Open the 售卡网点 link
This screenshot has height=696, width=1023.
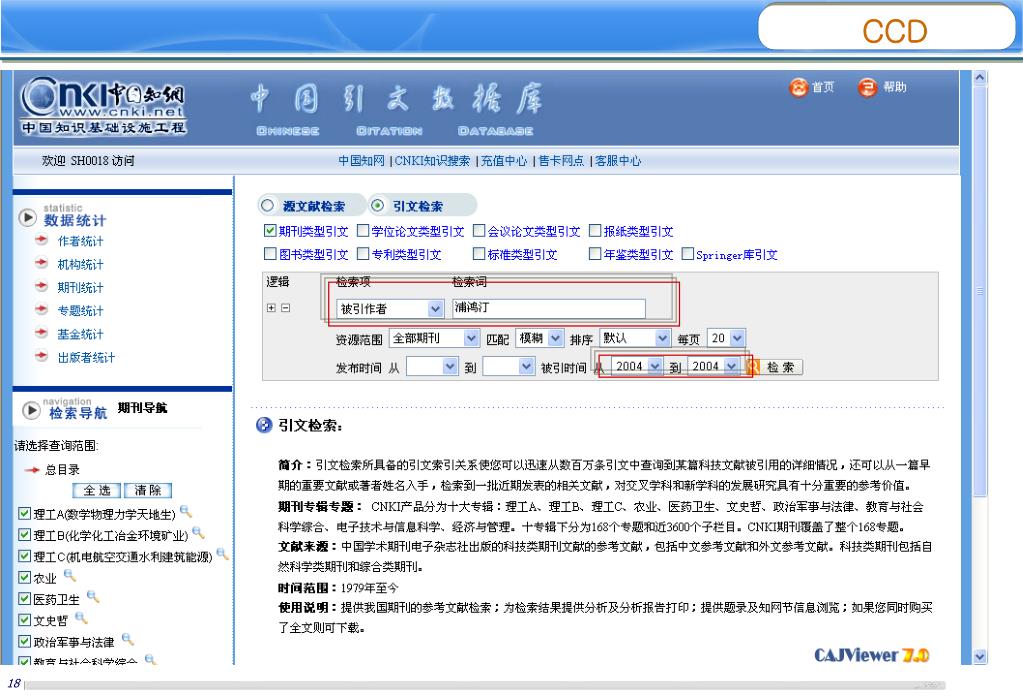point(561,160)
